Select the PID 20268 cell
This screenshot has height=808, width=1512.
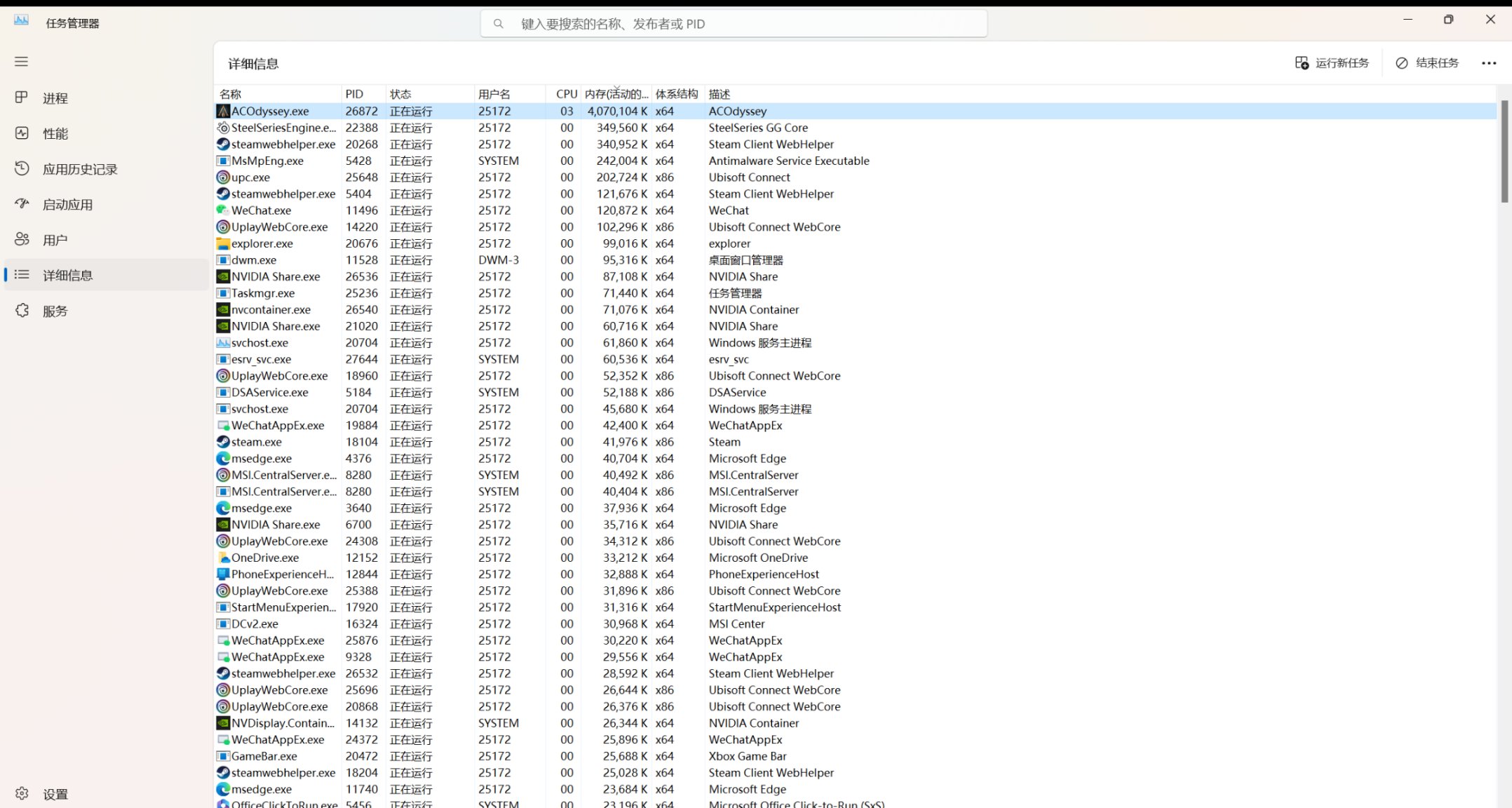click(x=361, y=144)
